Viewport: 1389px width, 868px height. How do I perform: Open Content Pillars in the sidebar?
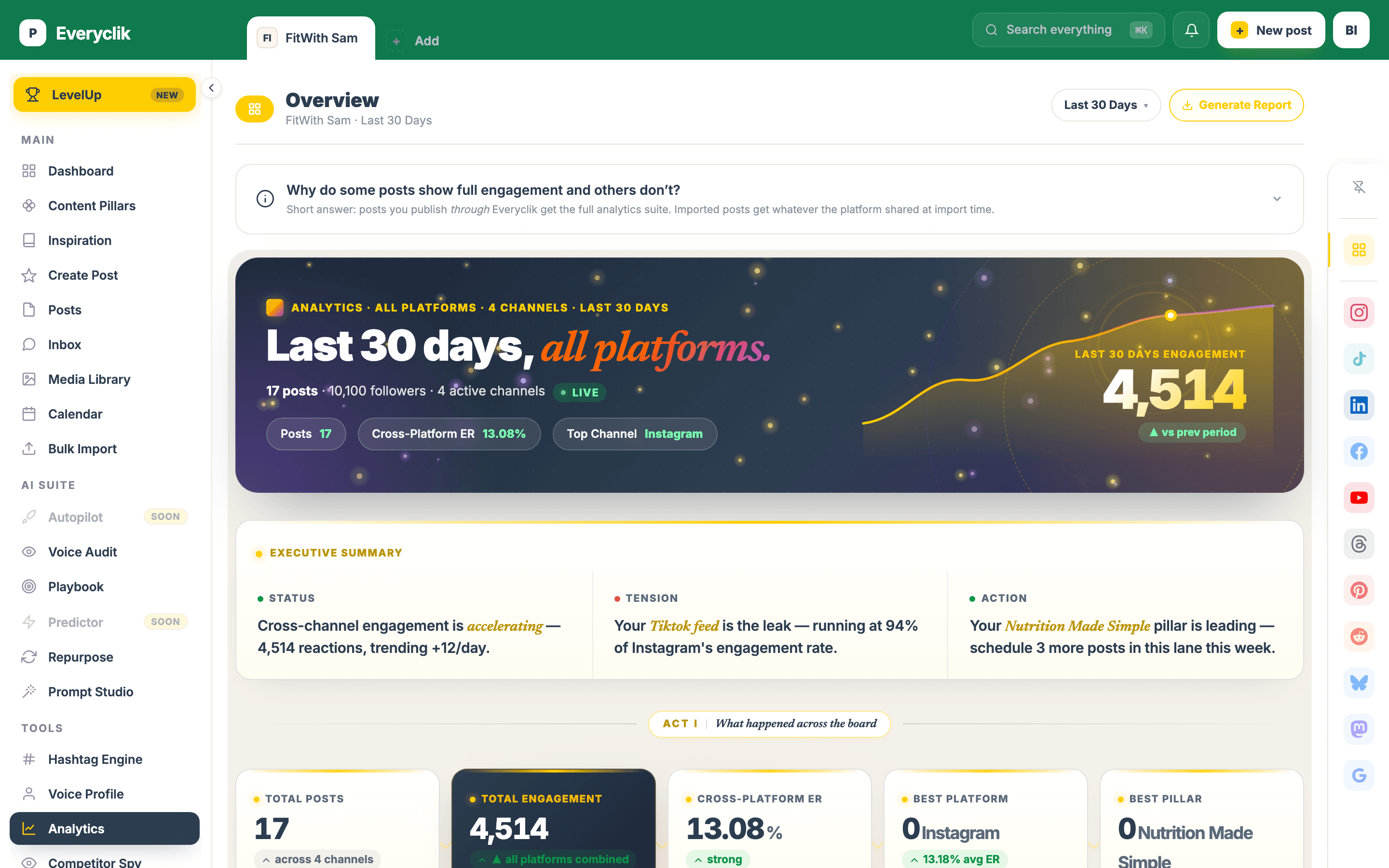tap(105, 205)
